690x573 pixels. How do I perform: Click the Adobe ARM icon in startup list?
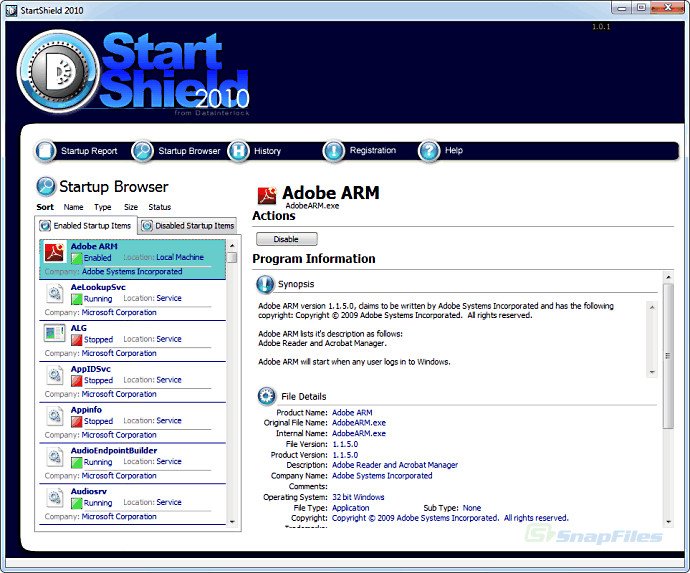pos(55,253)
